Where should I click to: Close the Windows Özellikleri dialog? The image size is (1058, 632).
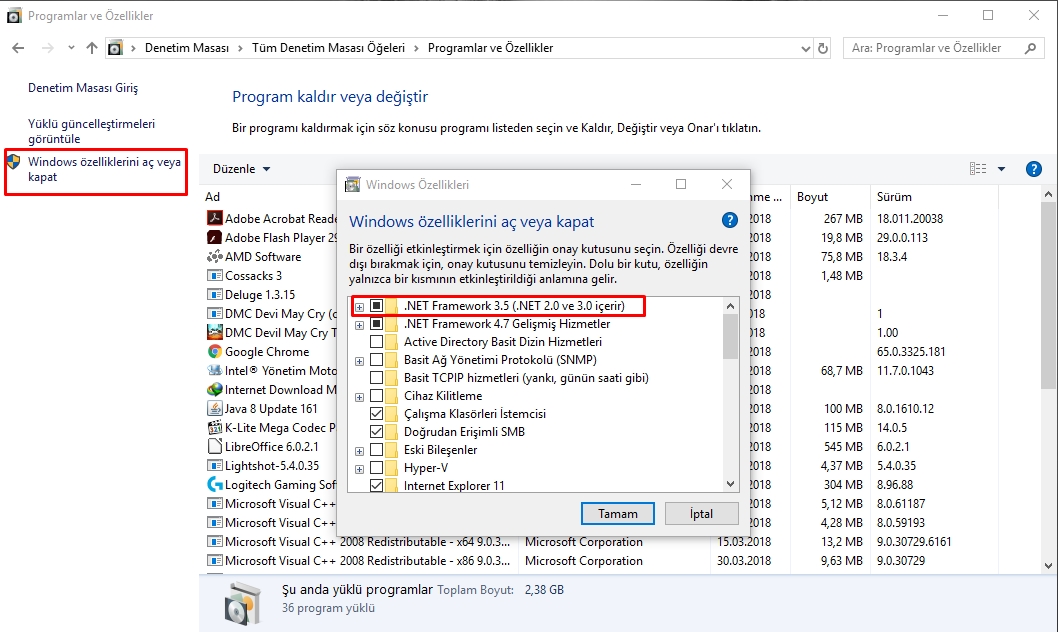click(727, 184)
